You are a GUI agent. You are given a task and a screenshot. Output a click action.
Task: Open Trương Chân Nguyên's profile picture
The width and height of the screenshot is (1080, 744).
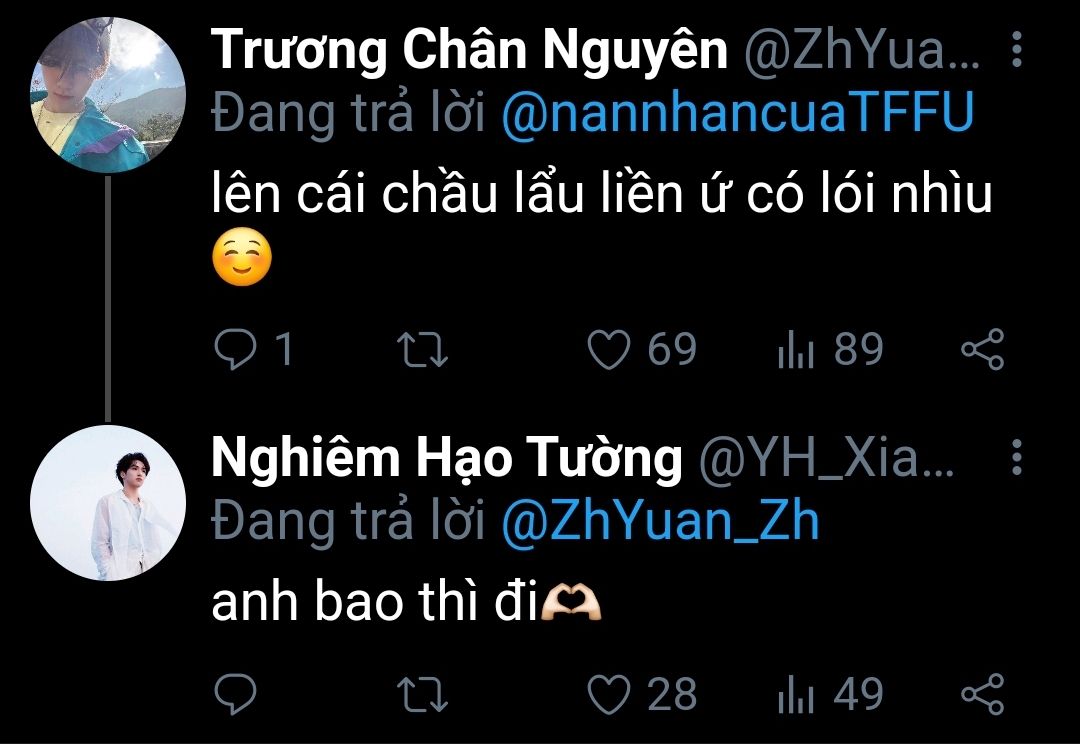point(108,94)
